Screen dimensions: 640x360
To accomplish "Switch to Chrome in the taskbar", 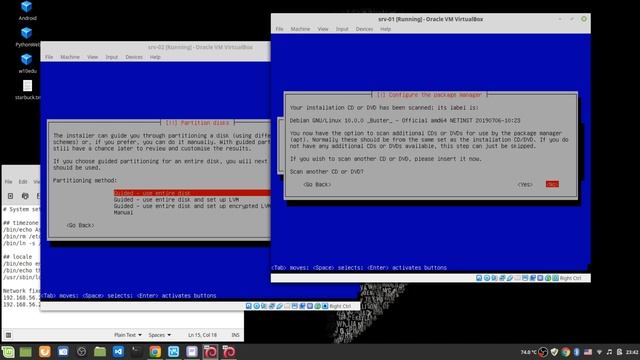I will (x=155, y=352).
